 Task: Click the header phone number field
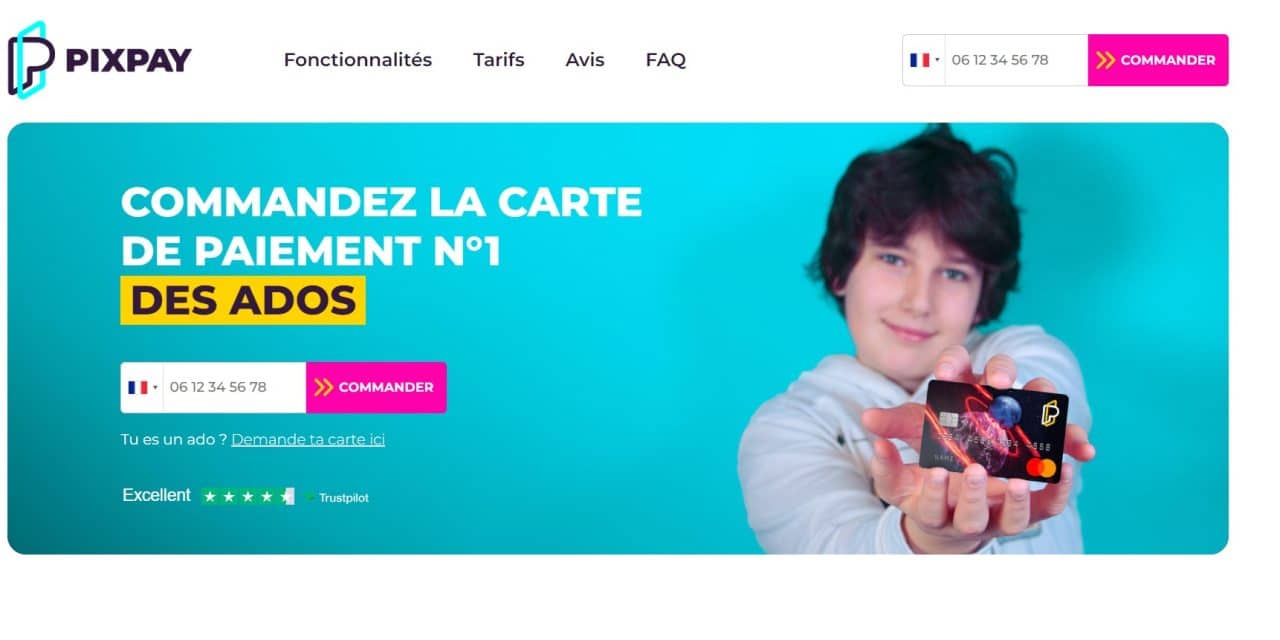tap(1016, 60)
